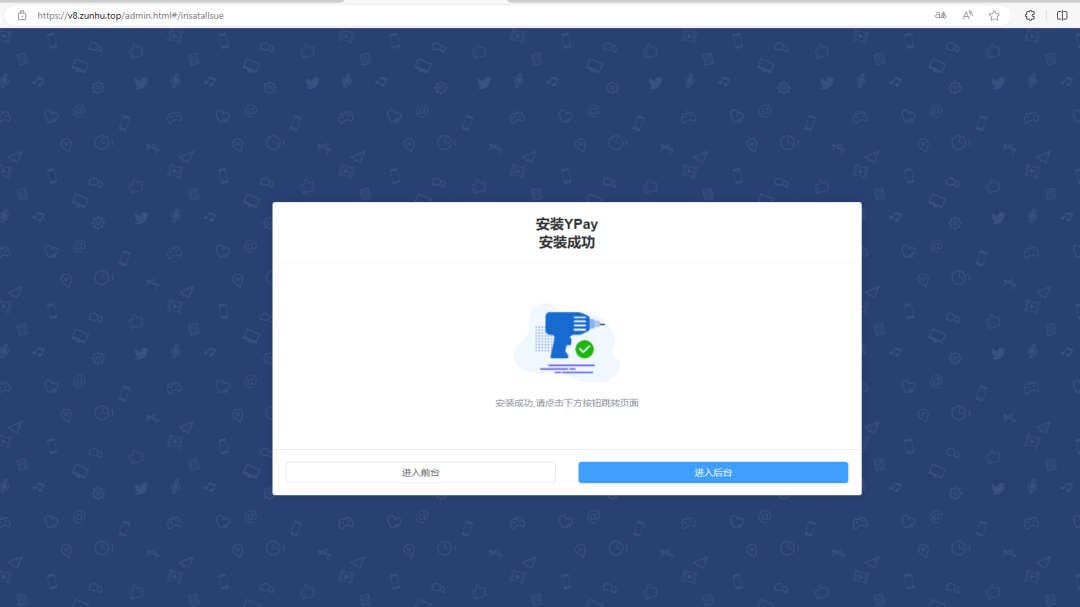Click the 进入后台 blue button
This screenshot has height=607, width=1080.
713,472
